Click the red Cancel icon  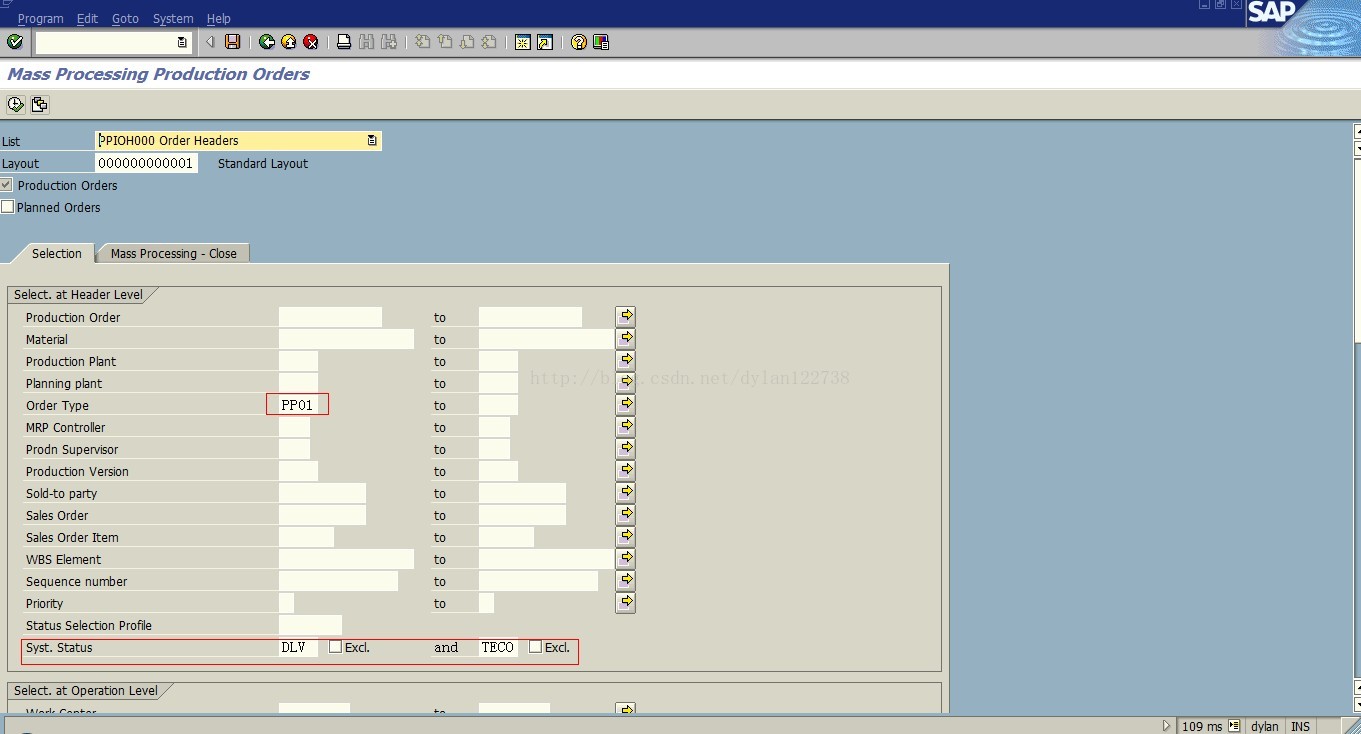310,42
